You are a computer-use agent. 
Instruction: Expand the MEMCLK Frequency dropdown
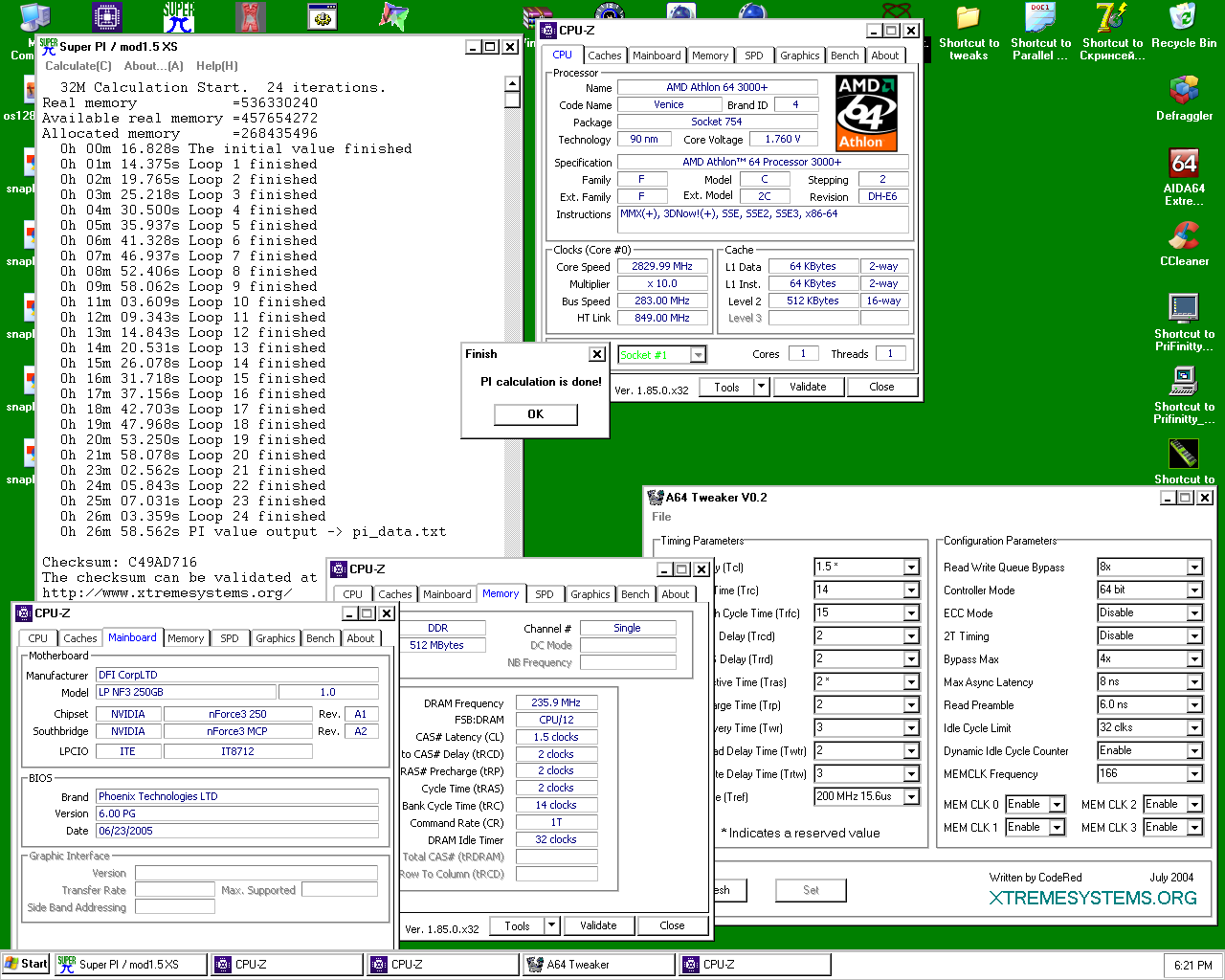pos(1194,774)
